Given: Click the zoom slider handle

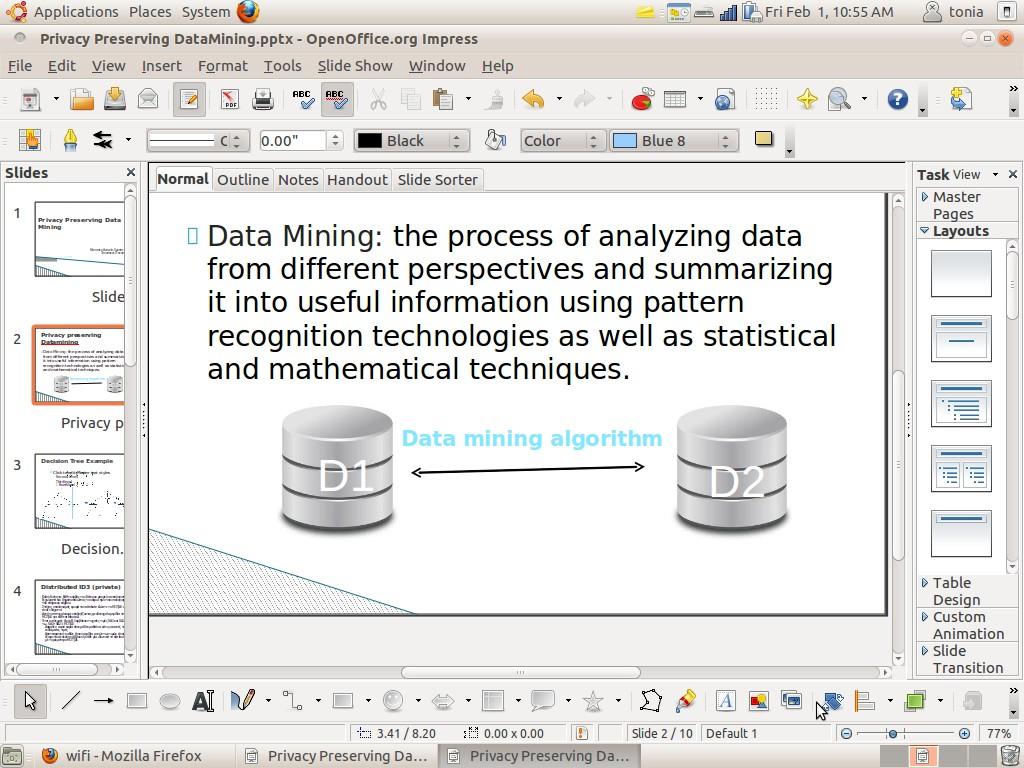Looking at the screenshot, I should pos(892,733).
